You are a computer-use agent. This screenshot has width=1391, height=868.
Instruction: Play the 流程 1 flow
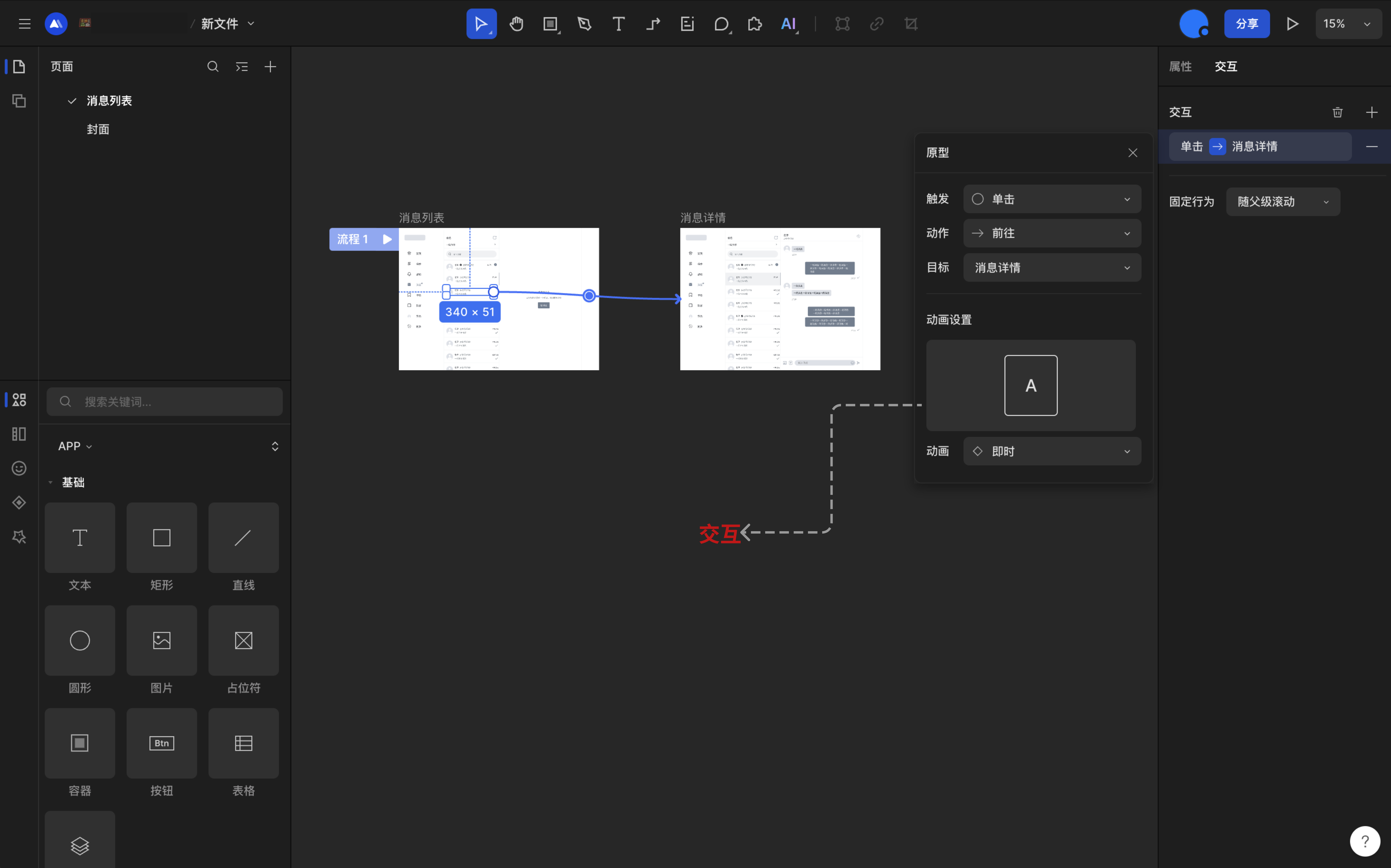[388, 239]
